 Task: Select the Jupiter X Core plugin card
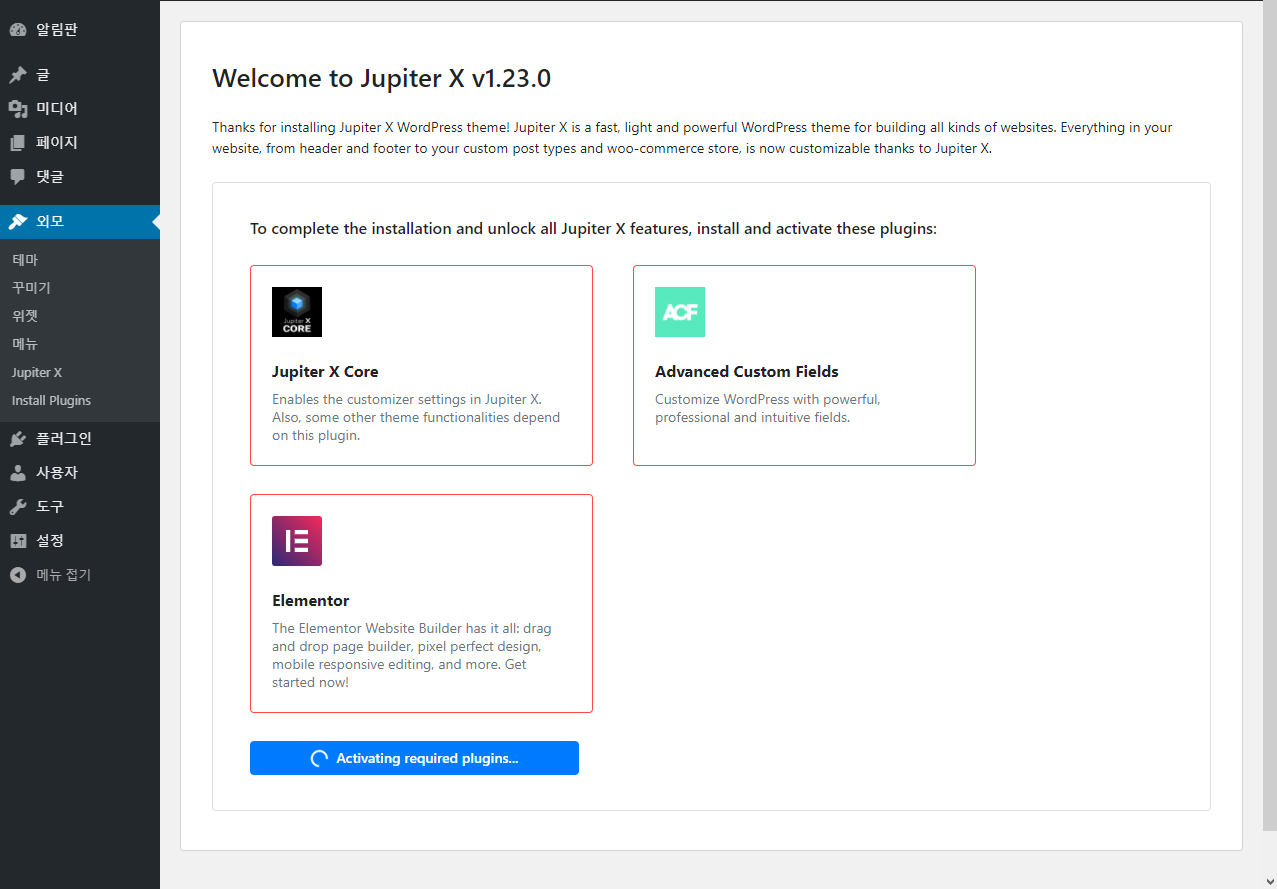pos(421,365)
